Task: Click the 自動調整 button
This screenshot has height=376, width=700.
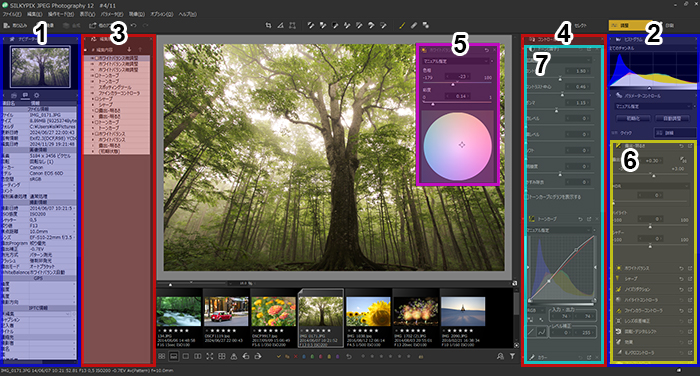Action: point(671,119)
